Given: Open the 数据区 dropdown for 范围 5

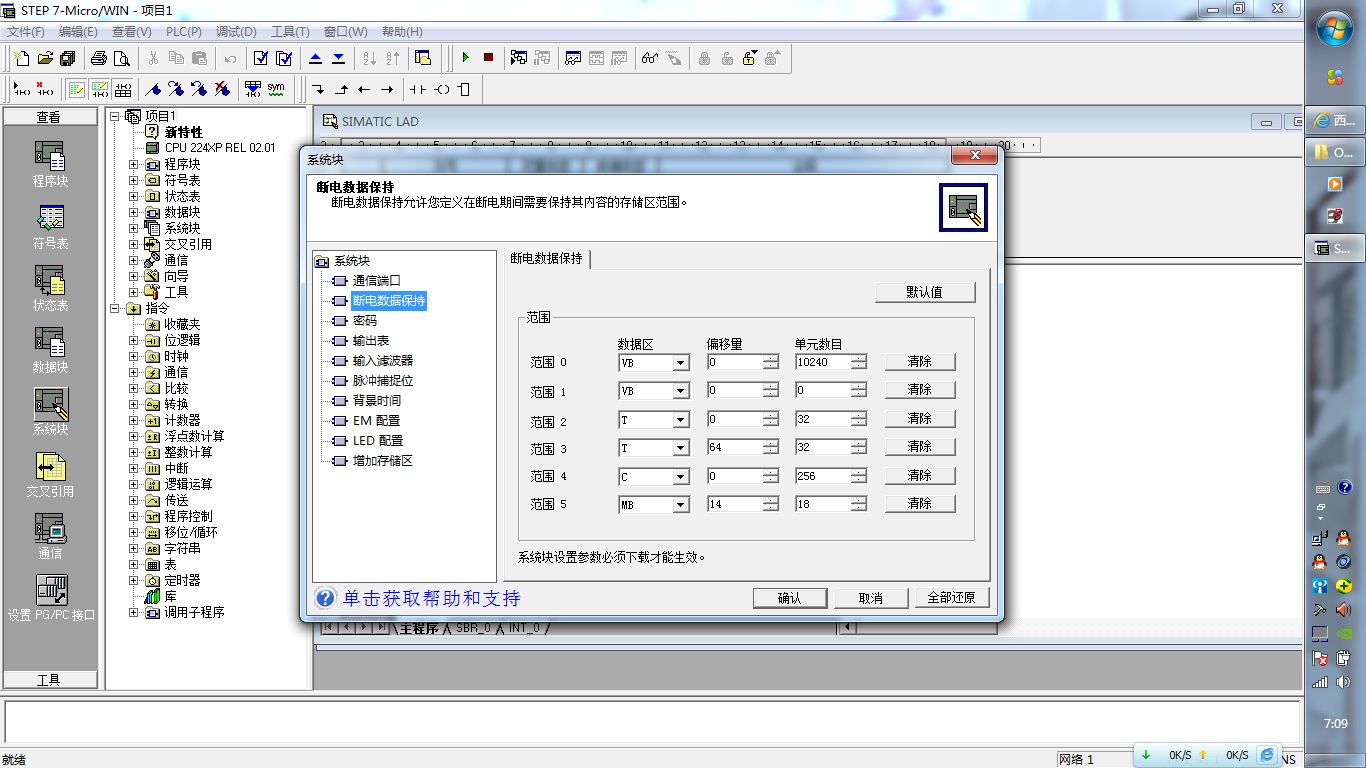Looking at the screenshot, I should (680, 505).
